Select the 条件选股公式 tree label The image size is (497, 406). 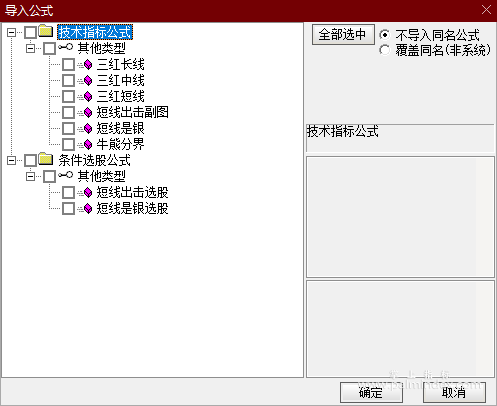point(95,160)
